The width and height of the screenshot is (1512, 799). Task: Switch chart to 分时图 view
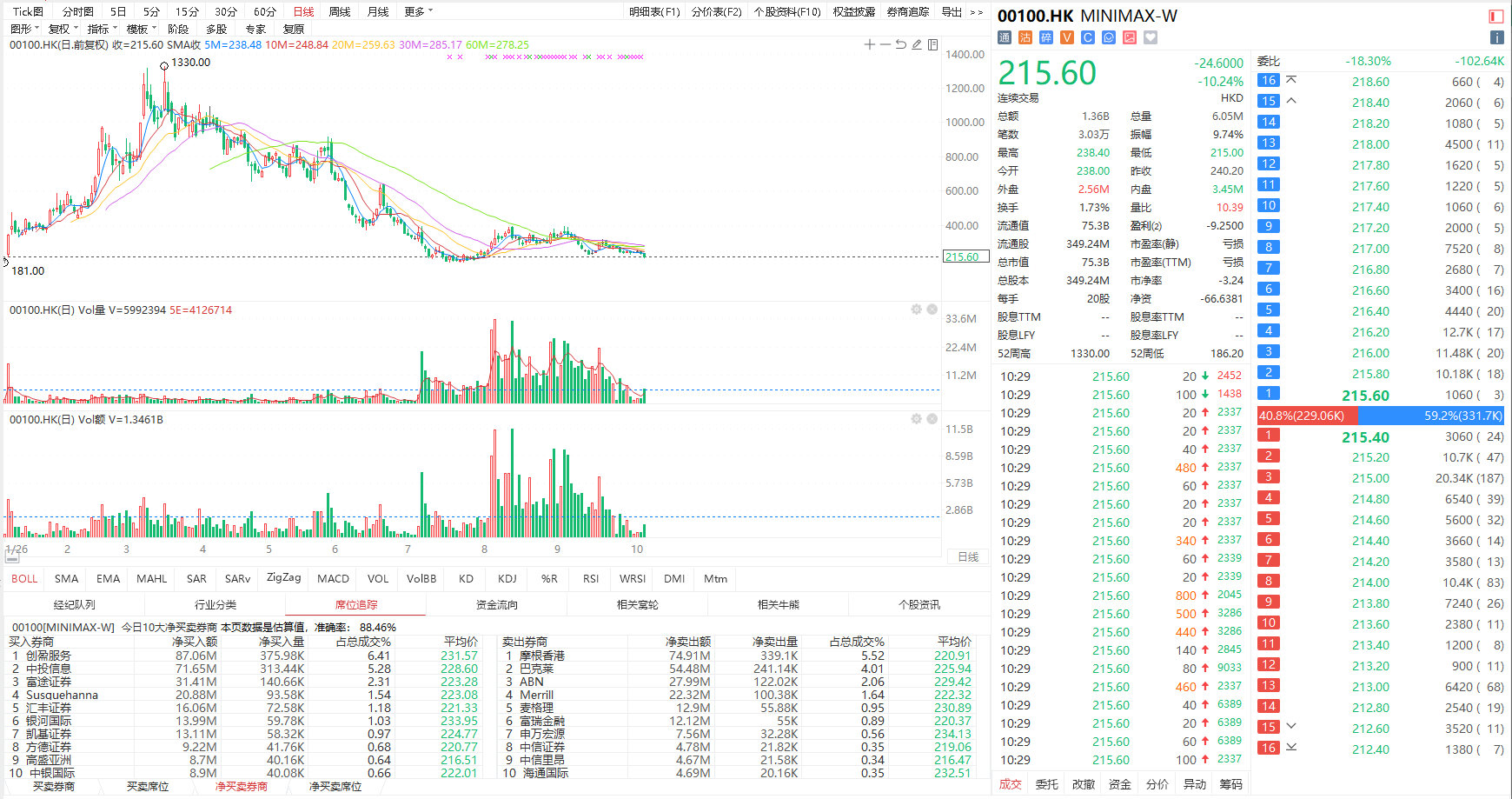pyautogui.click(x=78, y=11)
